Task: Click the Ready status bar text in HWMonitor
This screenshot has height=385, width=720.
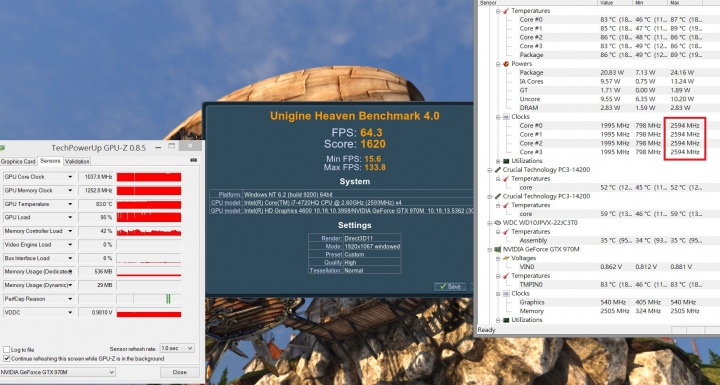Action: pyautogui.click(x=486, y=330)
